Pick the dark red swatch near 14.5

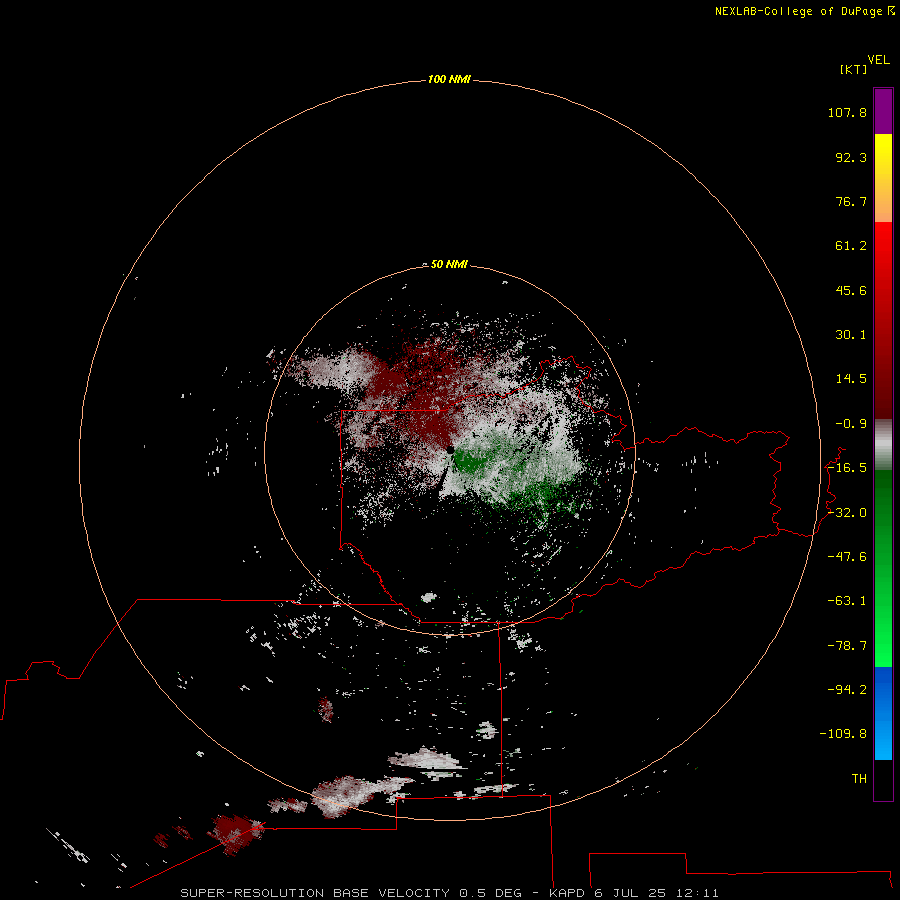point(883,379)
